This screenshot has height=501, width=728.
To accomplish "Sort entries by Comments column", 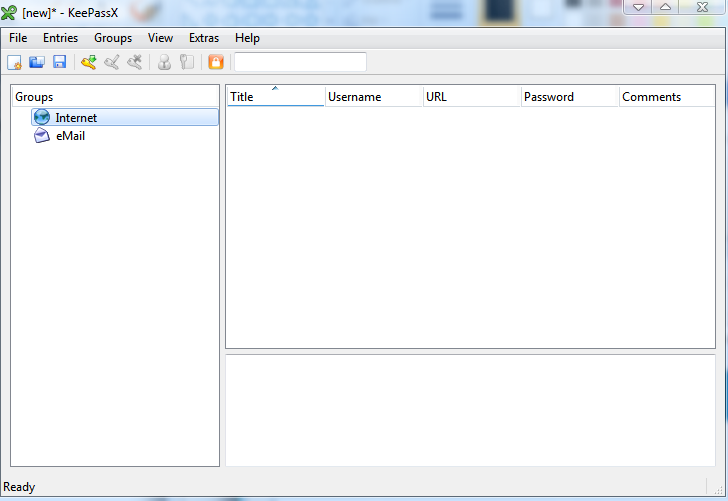I will pos(667,97).
